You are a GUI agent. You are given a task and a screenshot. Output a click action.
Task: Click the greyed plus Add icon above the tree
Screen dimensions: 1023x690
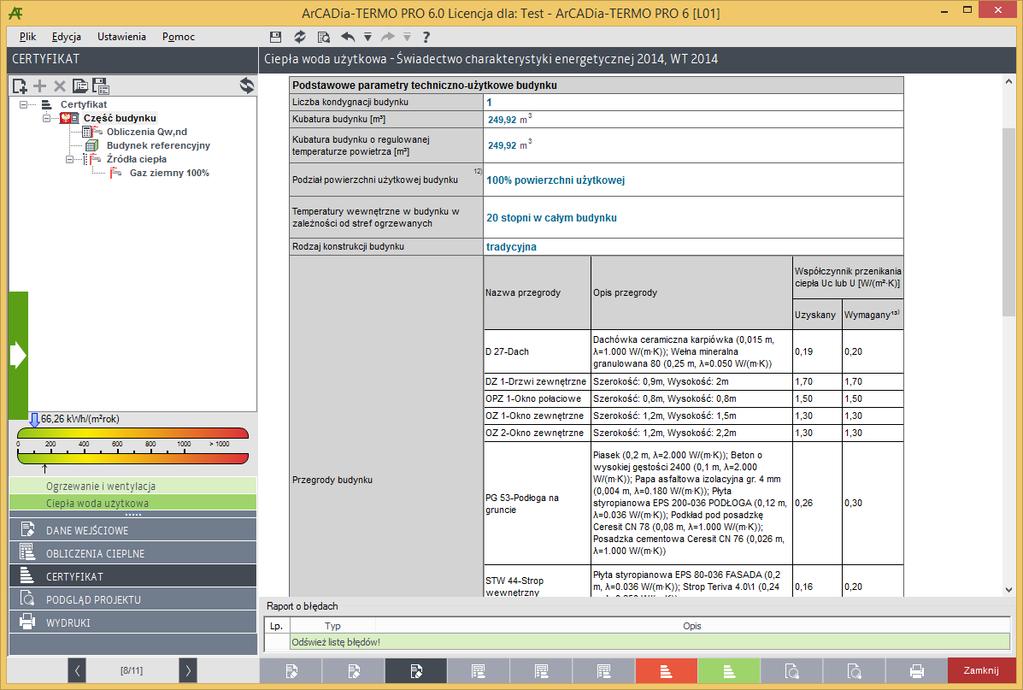click(x=40, y=85)
